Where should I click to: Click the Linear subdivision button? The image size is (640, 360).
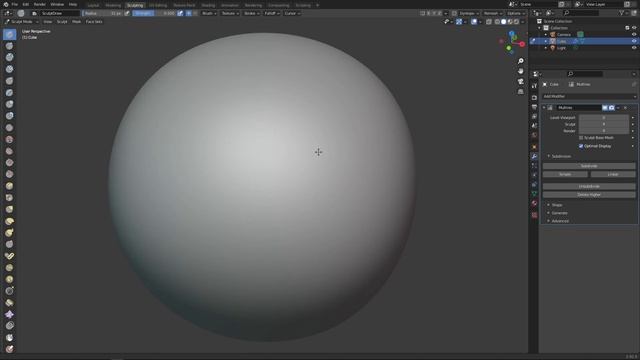[x=613, y=174]
